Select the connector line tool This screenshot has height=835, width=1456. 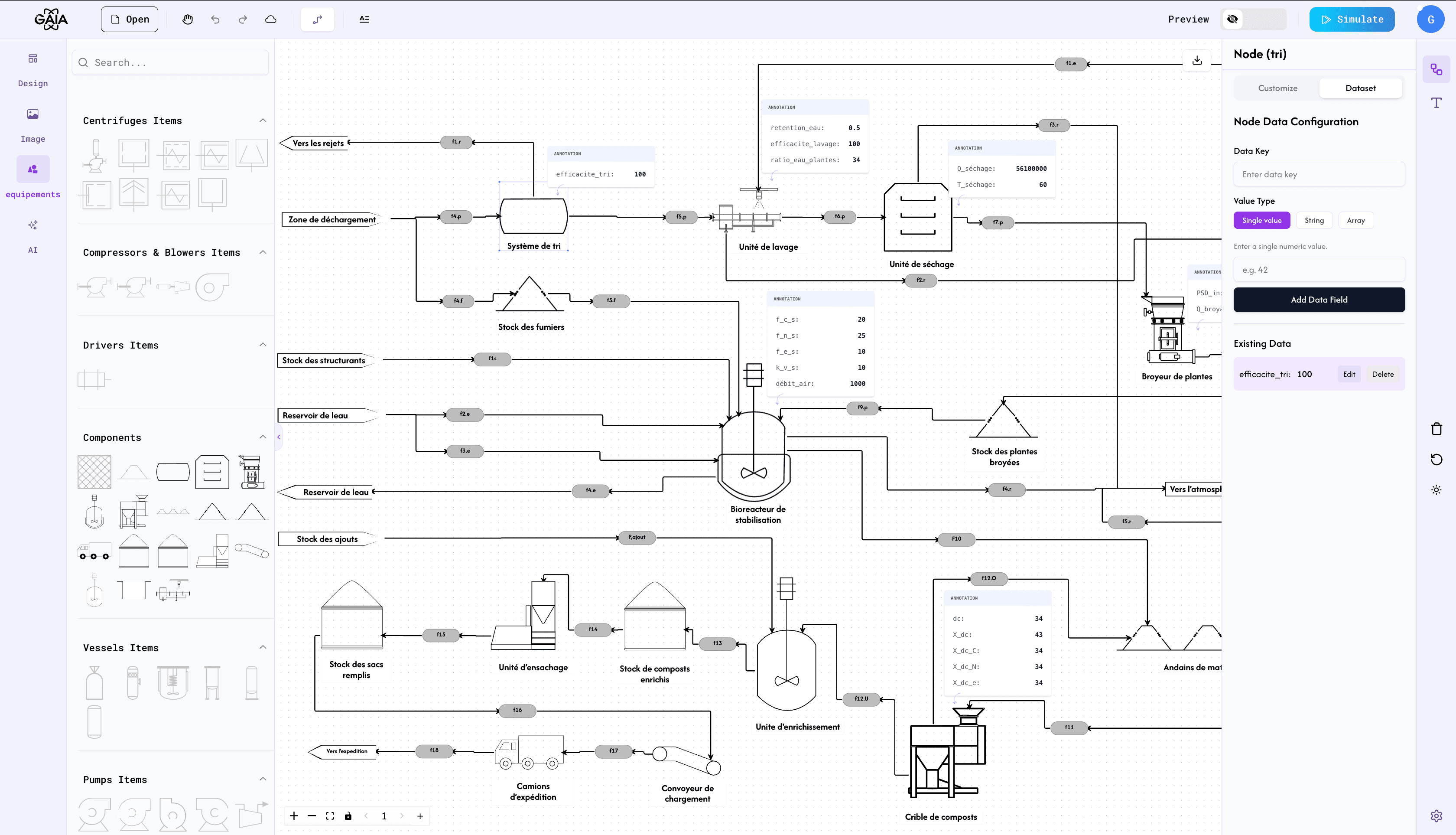[x=318, y=20]
